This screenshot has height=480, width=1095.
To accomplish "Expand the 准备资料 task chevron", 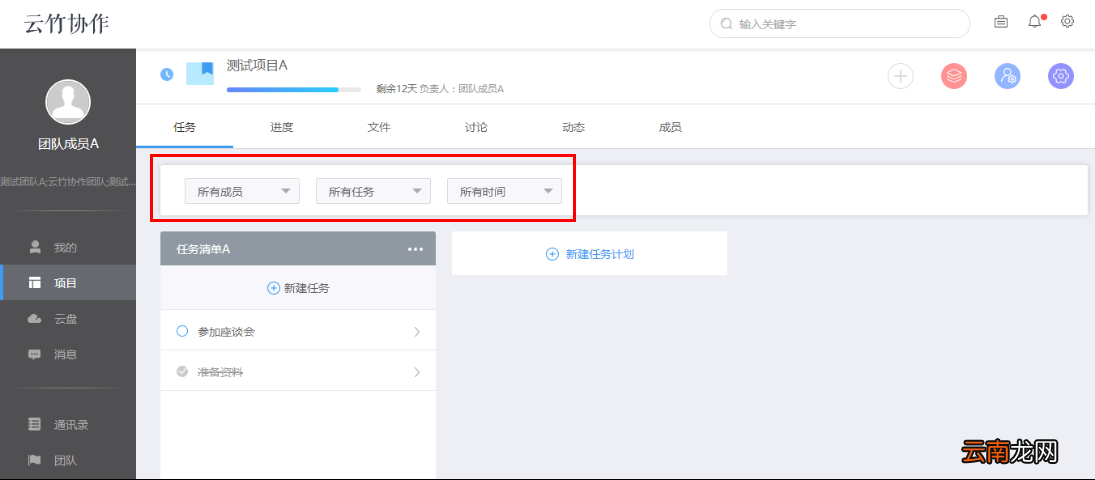I will pos(417,372).
